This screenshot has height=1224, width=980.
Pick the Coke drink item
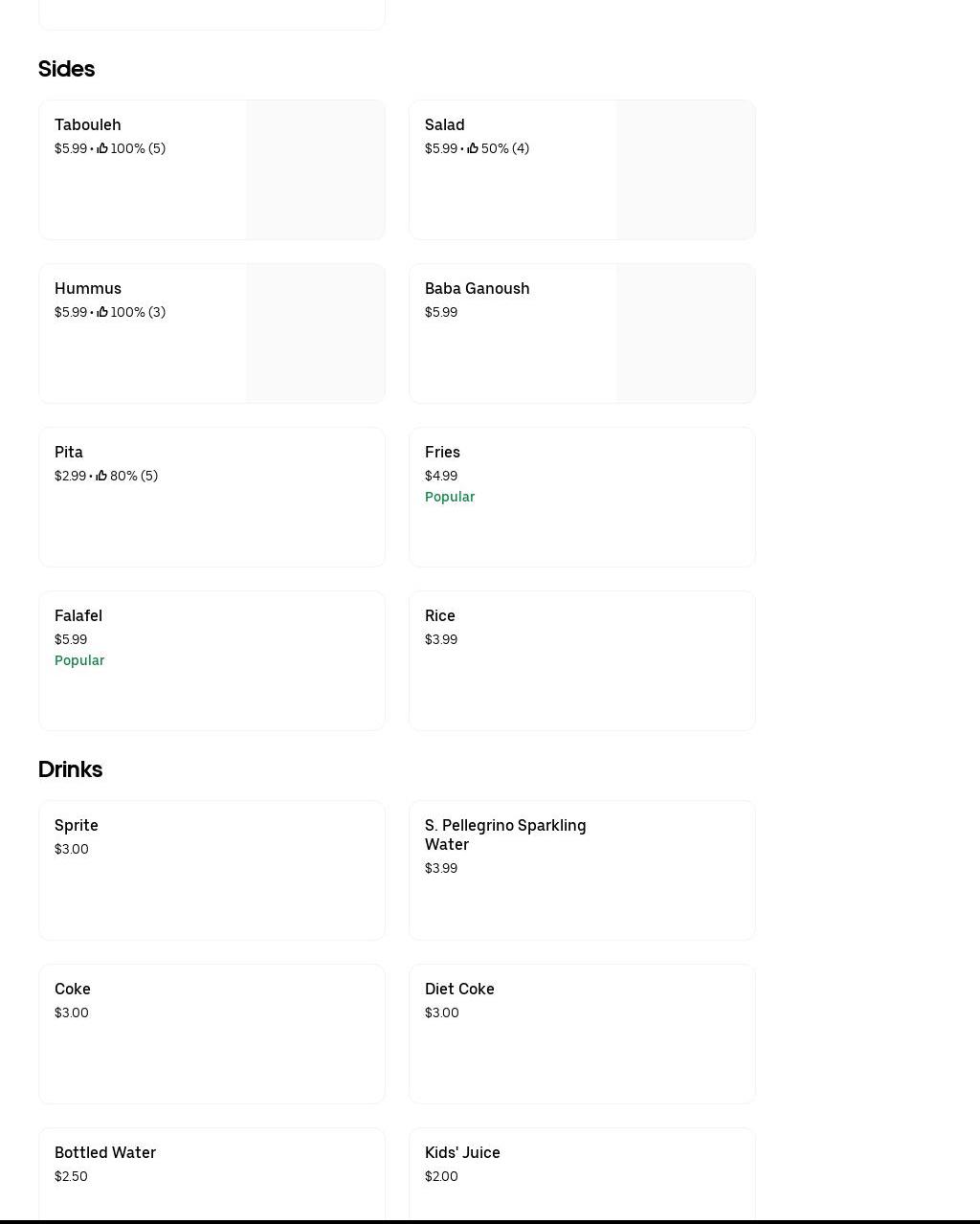pyautogui.click(x=73, y=989)
